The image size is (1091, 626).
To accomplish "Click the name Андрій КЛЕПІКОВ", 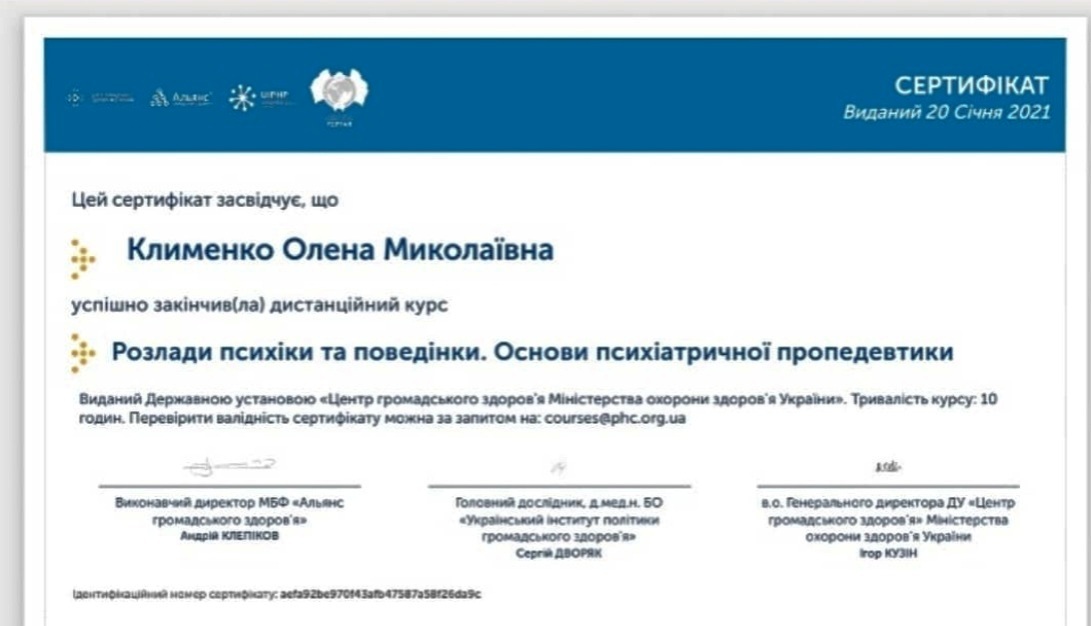I will [x=229, y=535].
